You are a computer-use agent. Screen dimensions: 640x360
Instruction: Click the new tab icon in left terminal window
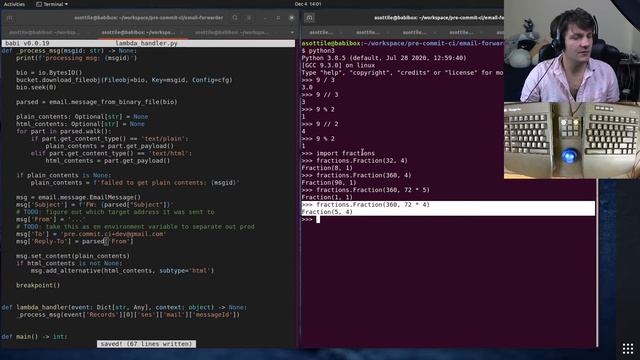[9, 18]
